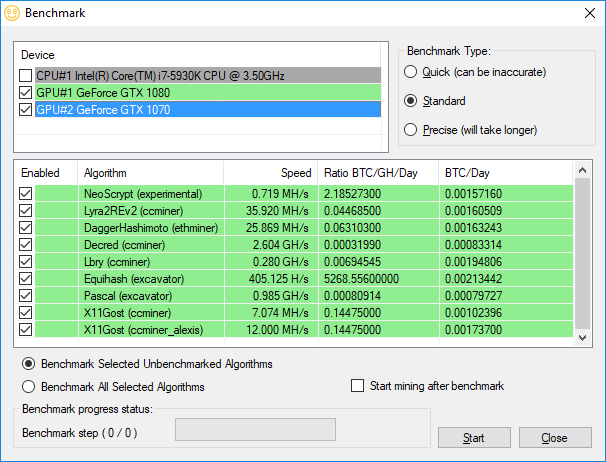Click algorithm list scroll up arrow
Image resolution: width=606 pixels, height=462 pixels.
coord(582,170)
